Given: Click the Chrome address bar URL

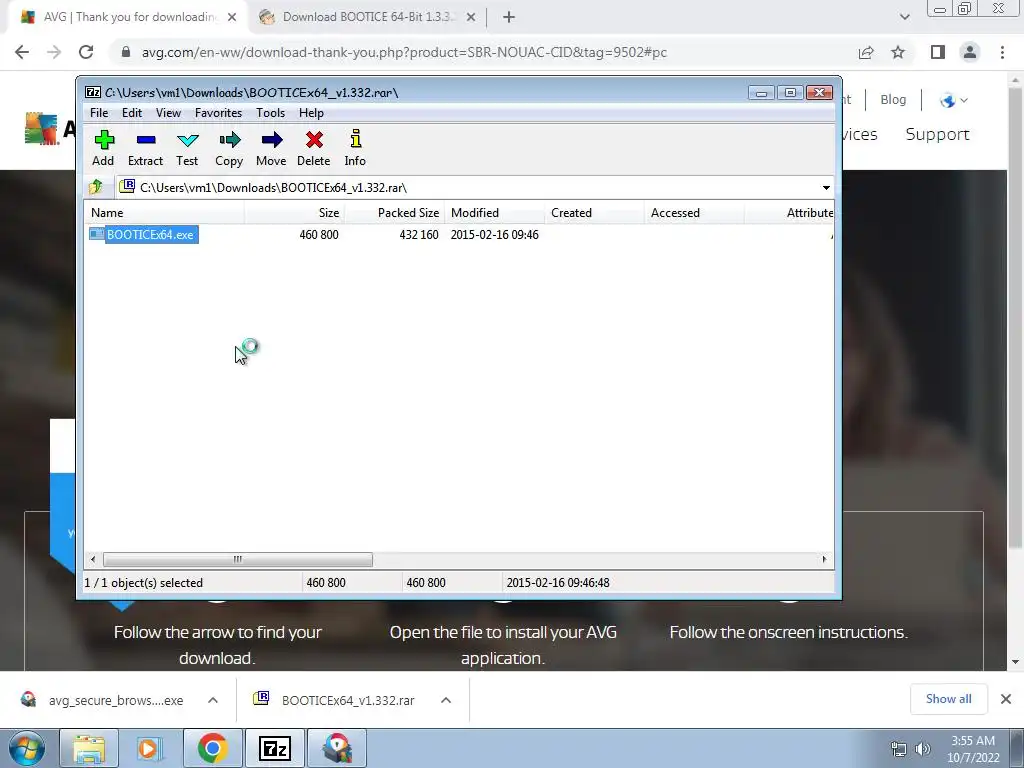Looking at the screenshot, I should coord(404,52).
